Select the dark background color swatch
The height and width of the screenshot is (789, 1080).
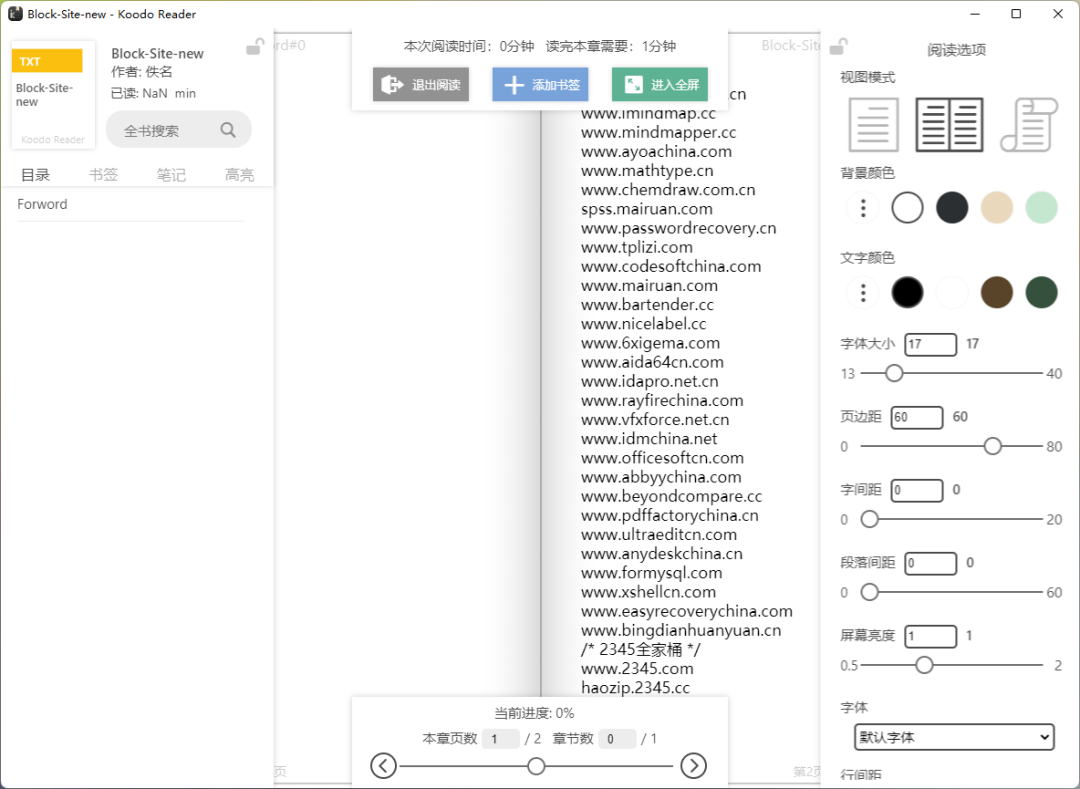click(952, 207)
